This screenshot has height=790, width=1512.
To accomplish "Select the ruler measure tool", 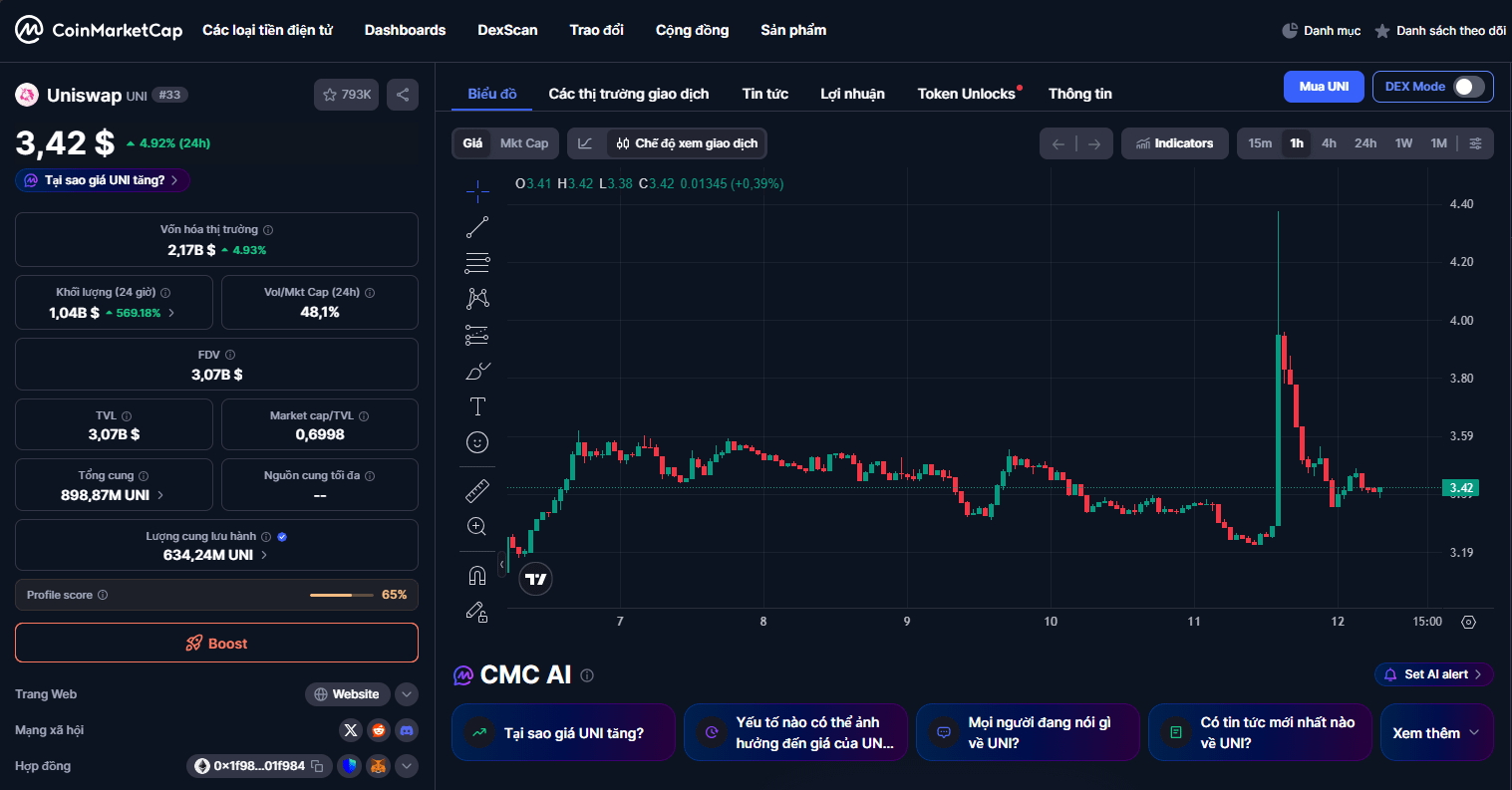I will pos(477,490).
